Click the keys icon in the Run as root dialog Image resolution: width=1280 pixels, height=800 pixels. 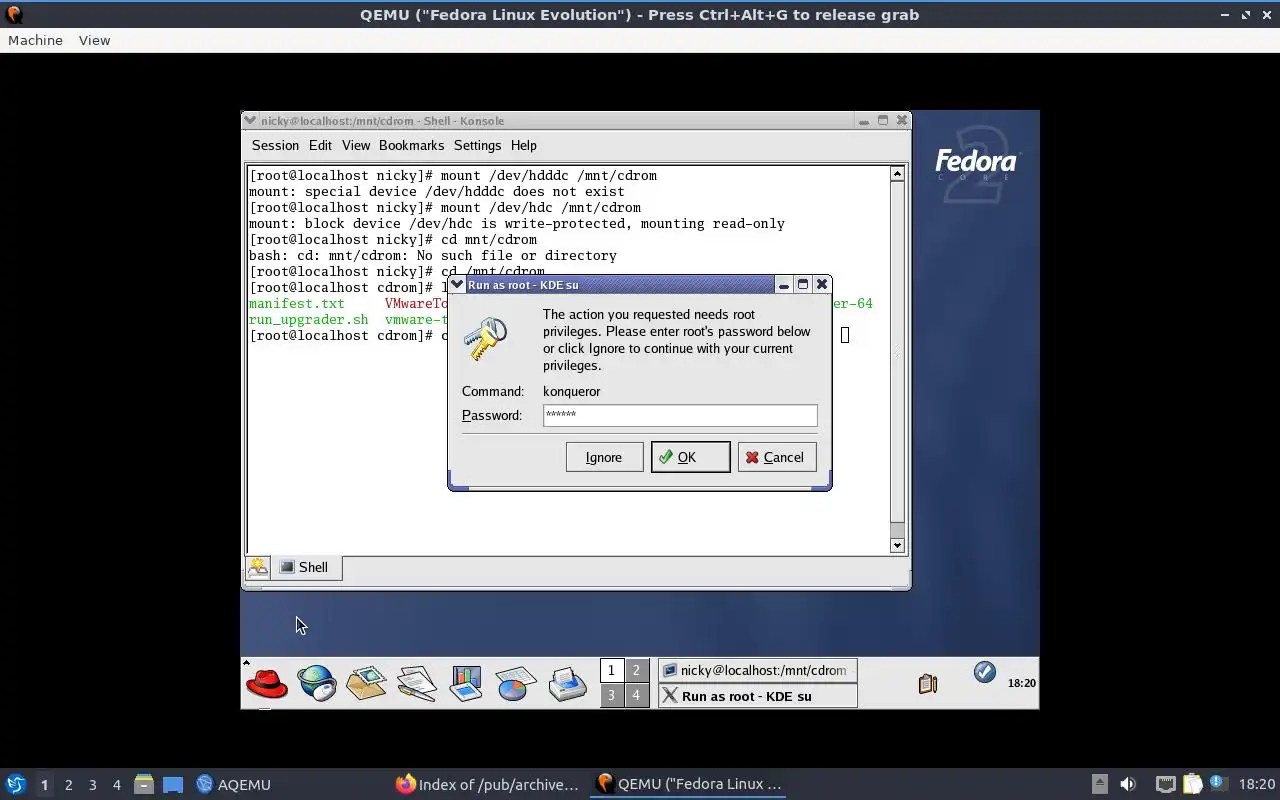(486, 340)
